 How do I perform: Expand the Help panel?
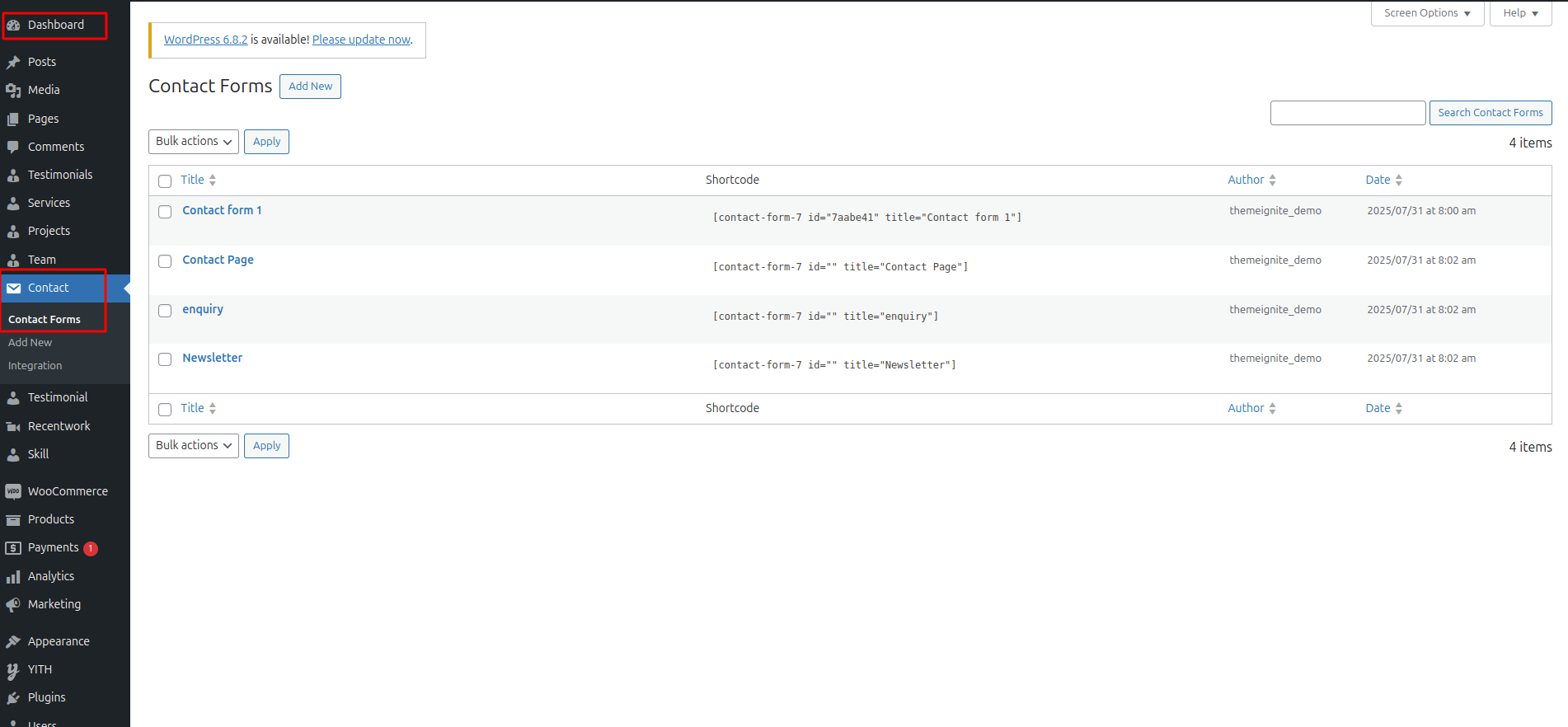pyautogui.click(x=1520, y=13)
